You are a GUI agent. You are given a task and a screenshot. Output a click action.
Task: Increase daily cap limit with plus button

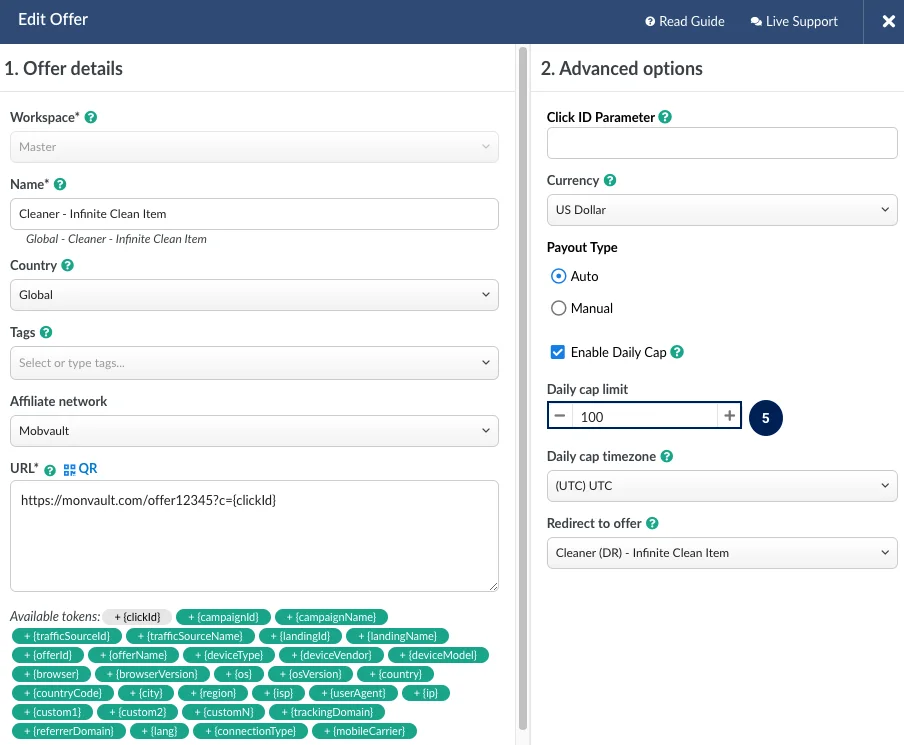tap(730, 415)
